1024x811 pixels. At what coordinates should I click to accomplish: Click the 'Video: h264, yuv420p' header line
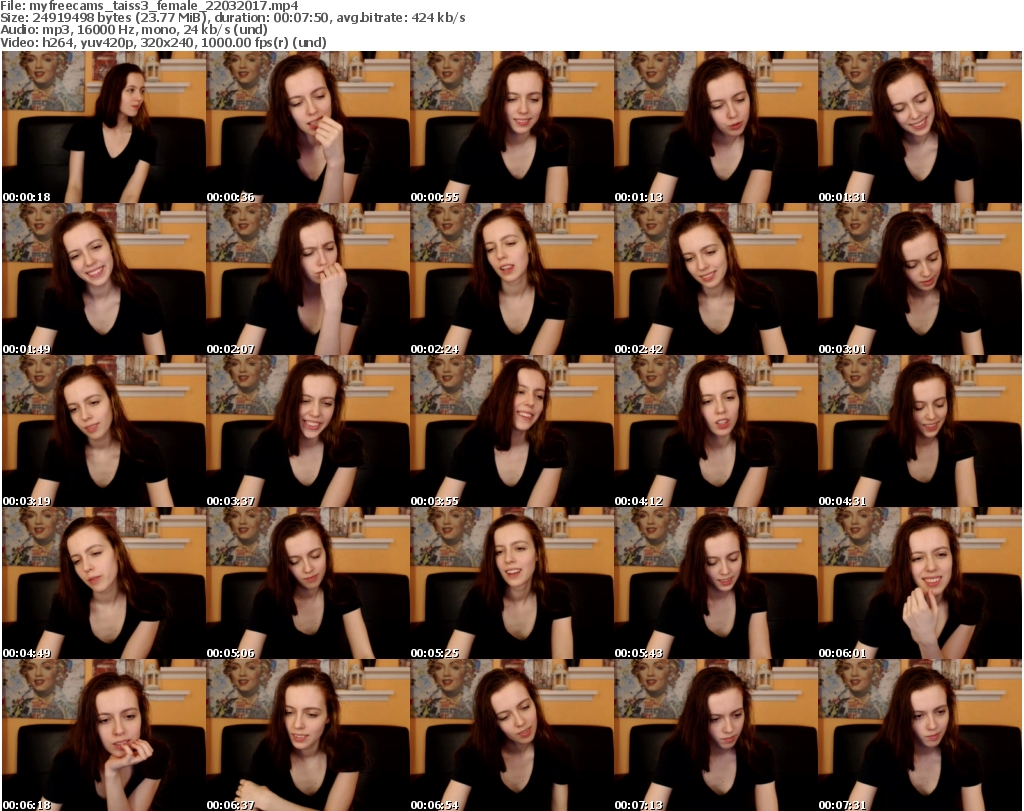163,42
